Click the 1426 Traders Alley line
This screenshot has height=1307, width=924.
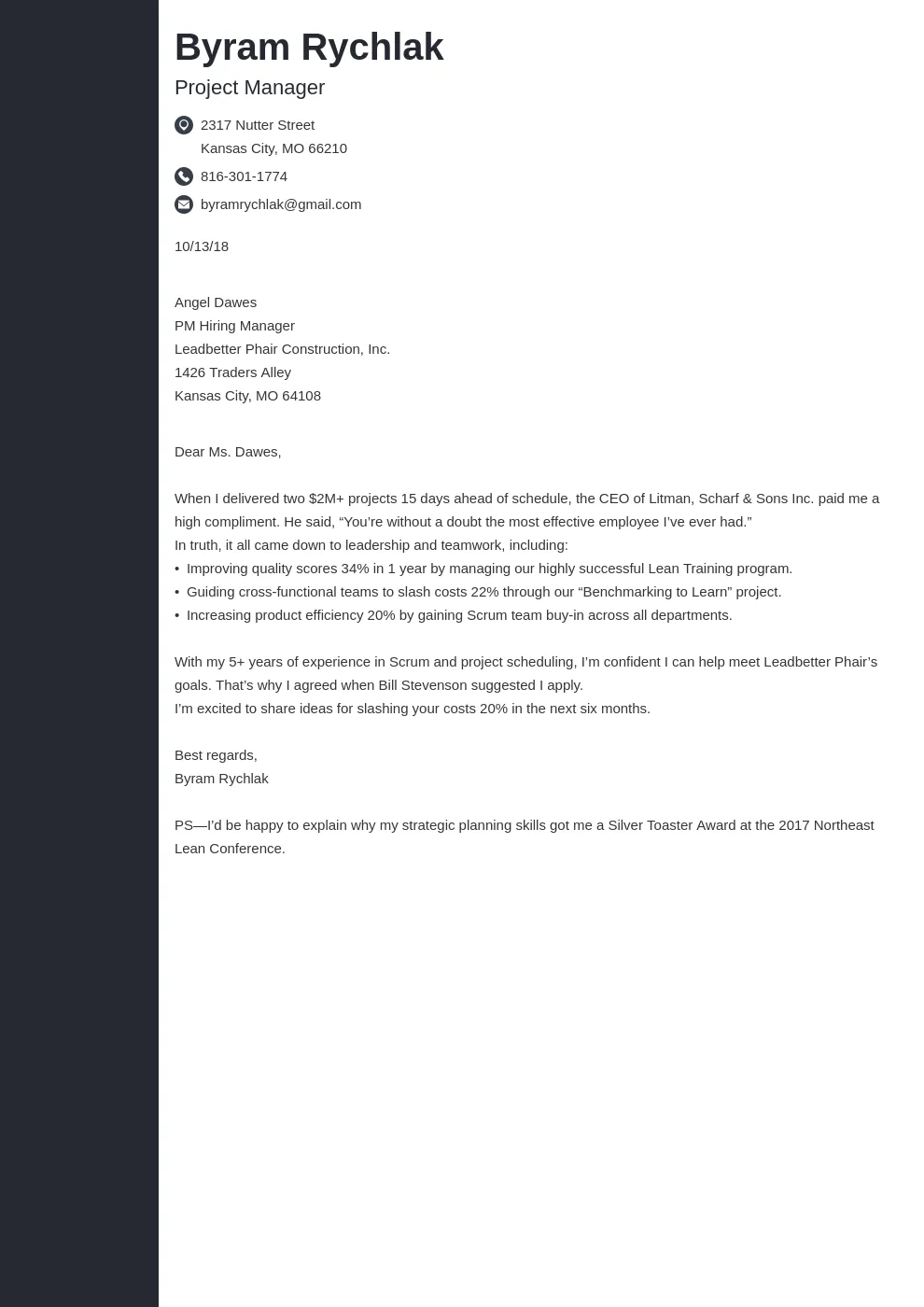coord(232,372)
